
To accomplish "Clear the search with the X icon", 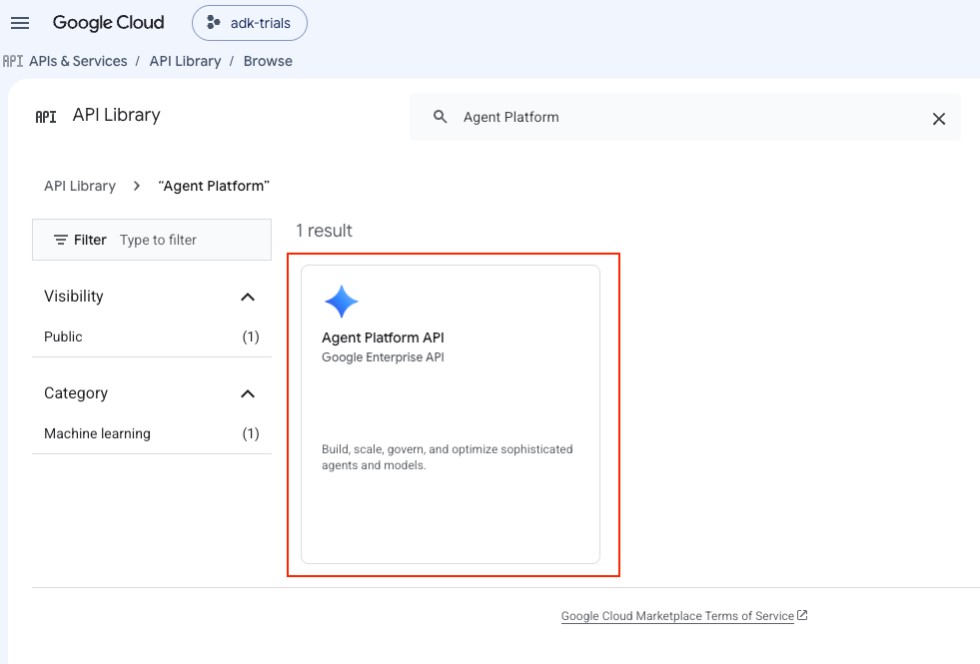I will pos(938,119).
